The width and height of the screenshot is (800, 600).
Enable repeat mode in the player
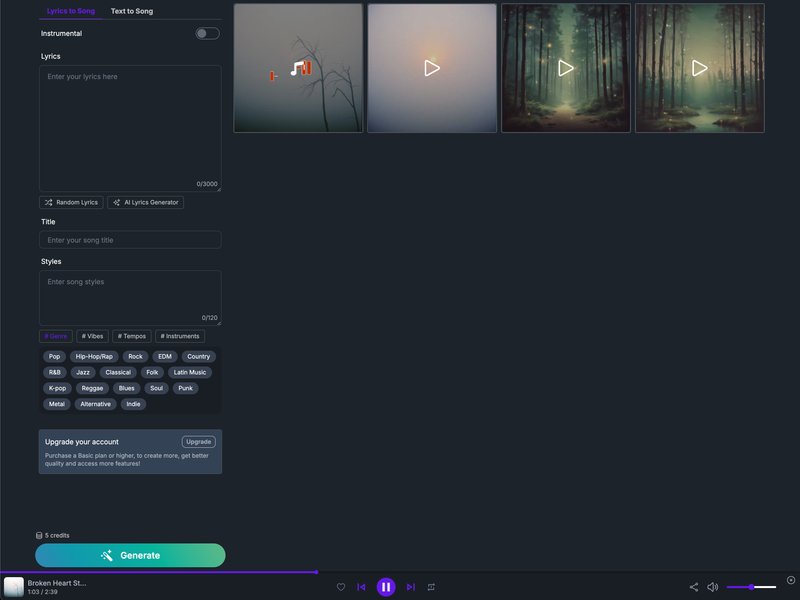pyautogui.click(x=432, y=587)
